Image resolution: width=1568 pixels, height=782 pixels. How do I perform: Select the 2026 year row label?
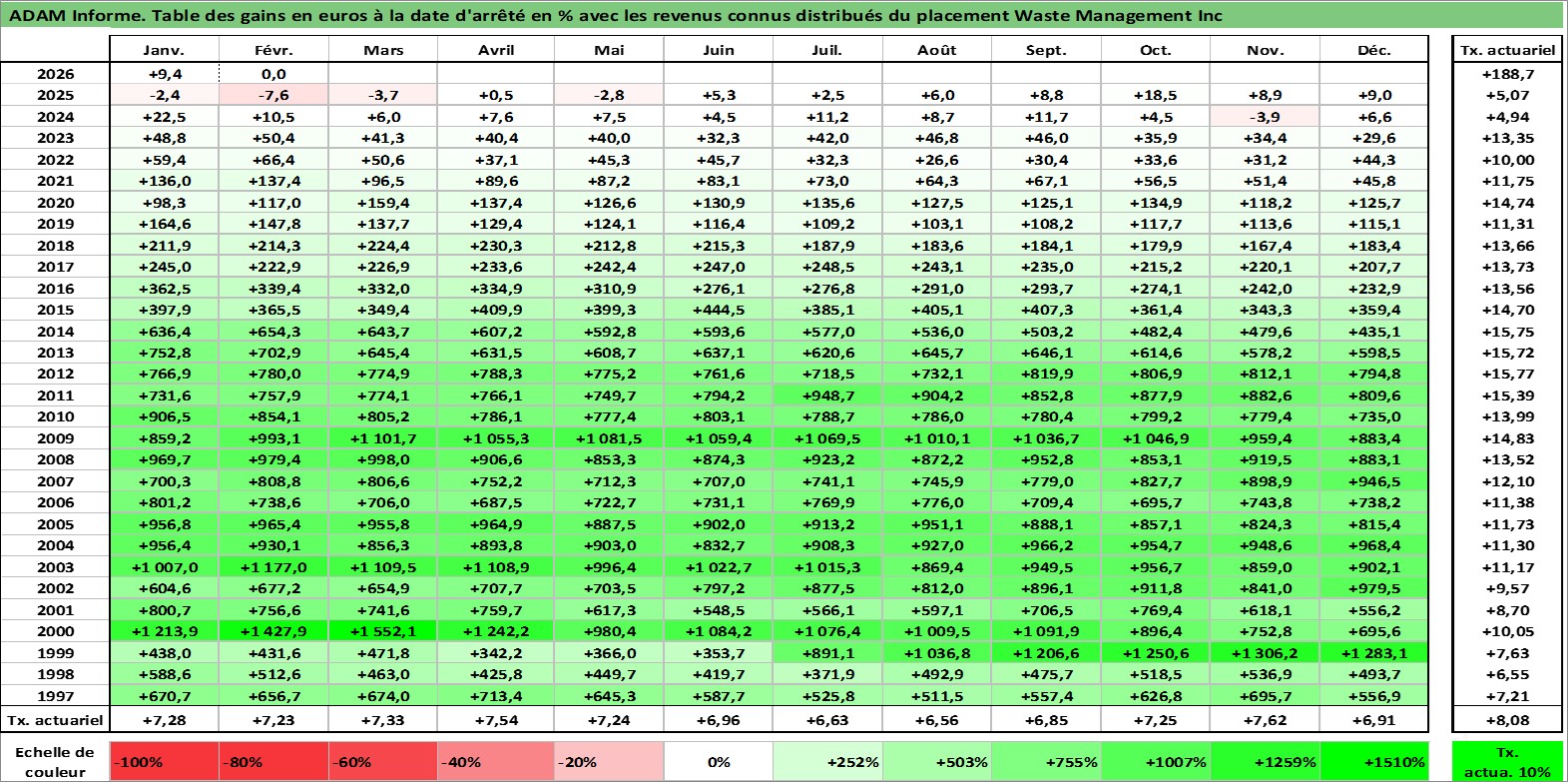[55, 74]
